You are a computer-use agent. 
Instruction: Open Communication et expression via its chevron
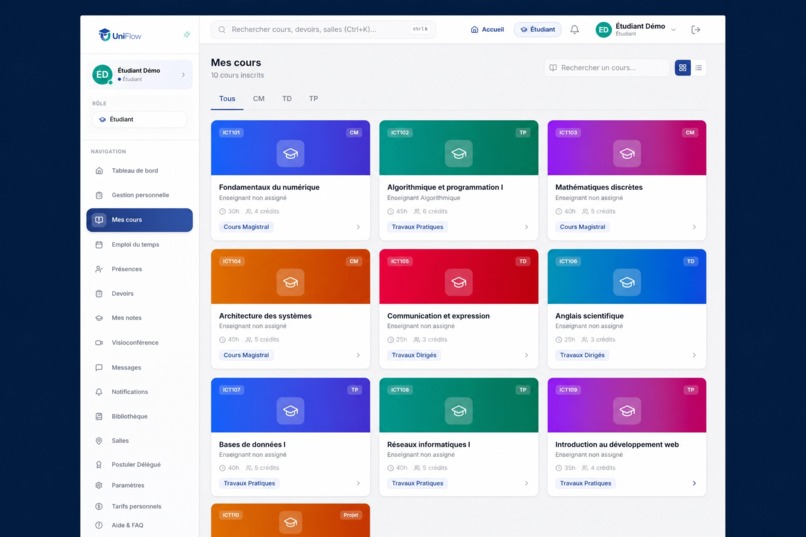point(526,356)
